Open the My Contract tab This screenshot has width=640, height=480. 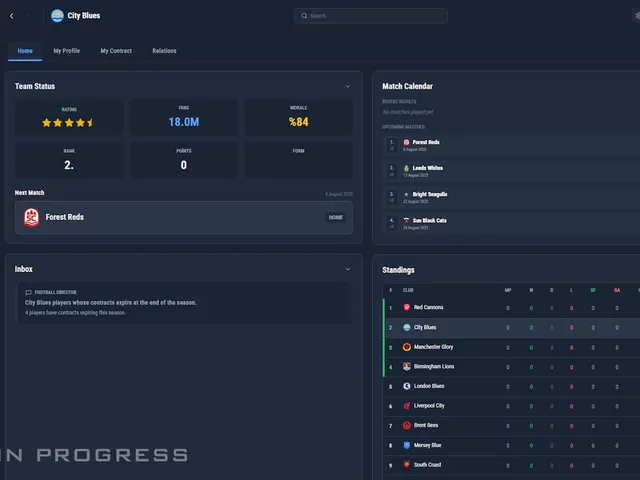pyautogui.click(x=116, y=51)
